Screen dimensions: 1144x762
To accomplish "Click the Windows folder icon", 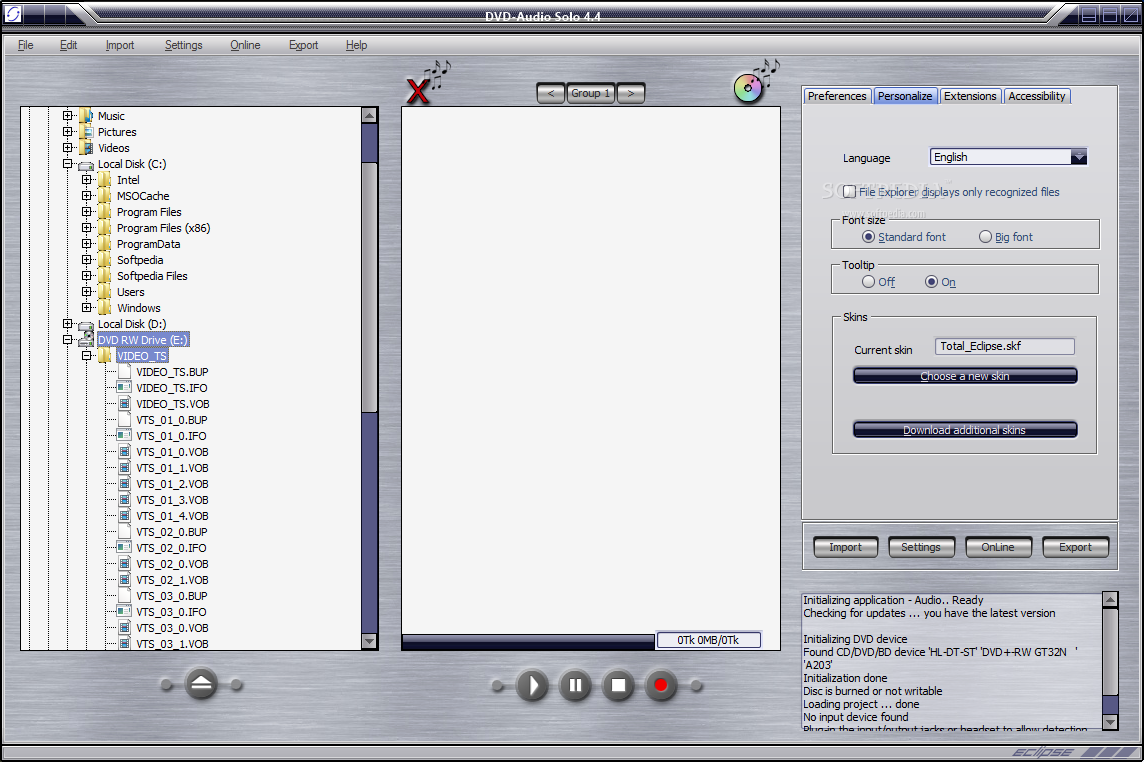I will 105,308.
